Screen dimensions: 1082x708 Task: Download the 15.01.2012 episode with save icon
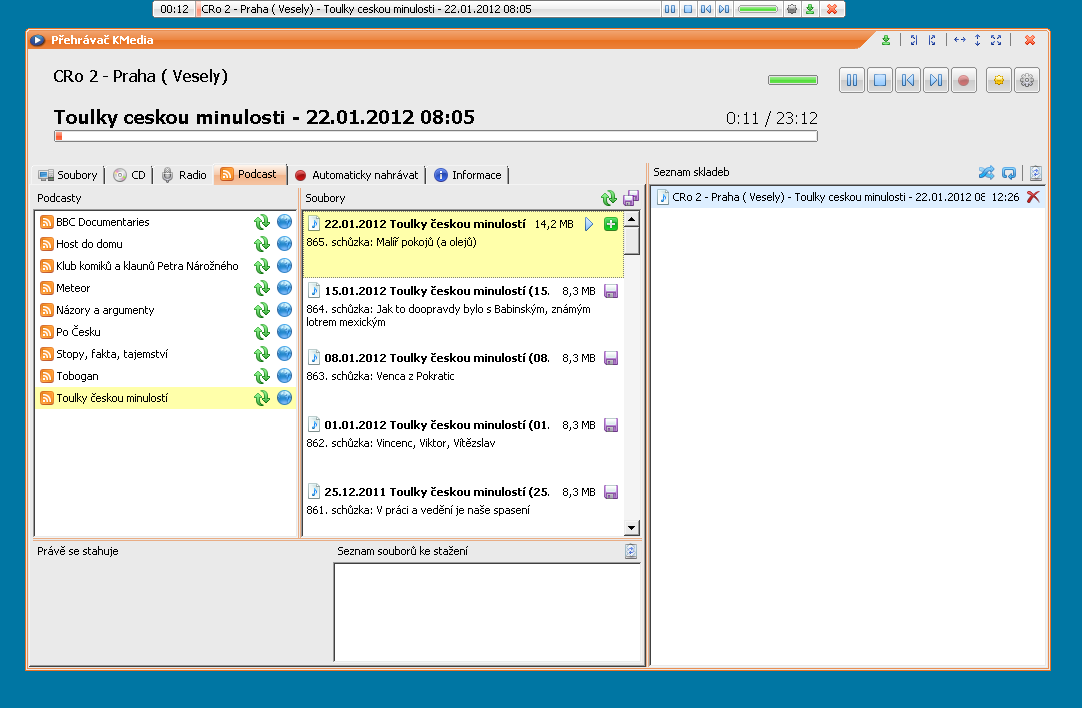611,291
